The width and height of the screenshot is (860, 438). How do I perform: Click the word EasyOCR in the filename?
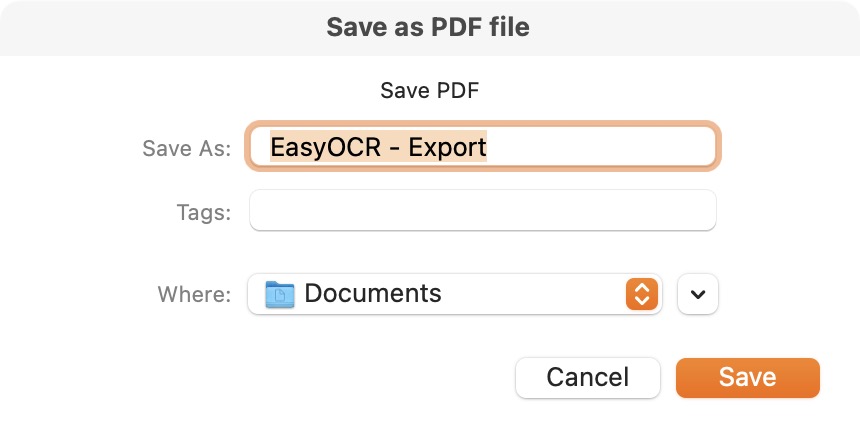pyautogui.click(x=325, y=146)
